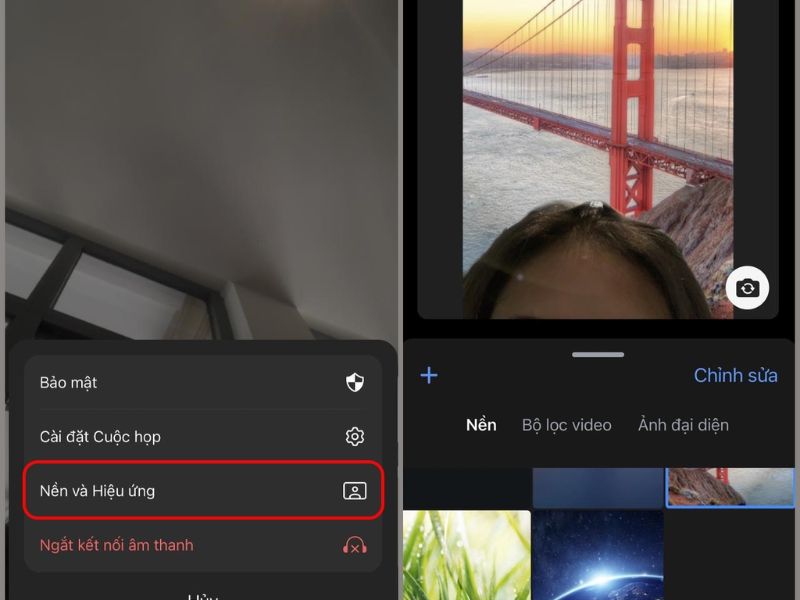Pick the Earth from space background thumbnail
This screenshot has height=600, width=800.
click(598, 555)
